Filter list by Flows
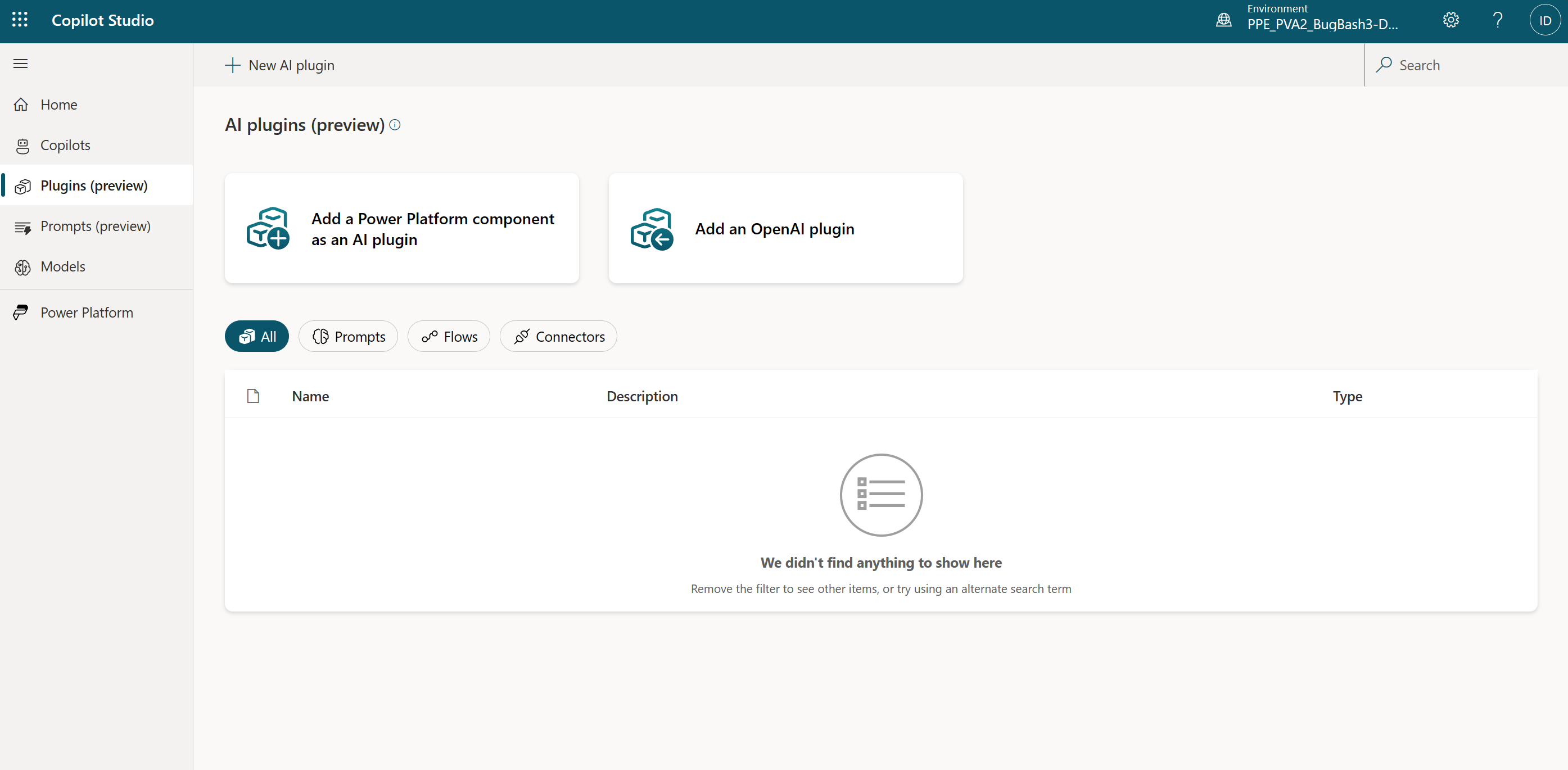1568x770 pixels. coord(449,336)
